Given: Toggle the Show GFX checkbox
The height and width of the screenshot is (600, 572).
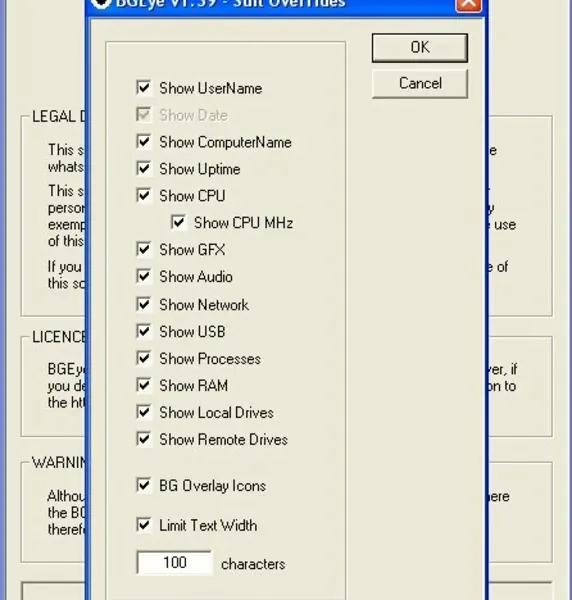Looking at the screenshot, I should coord(144,249).
